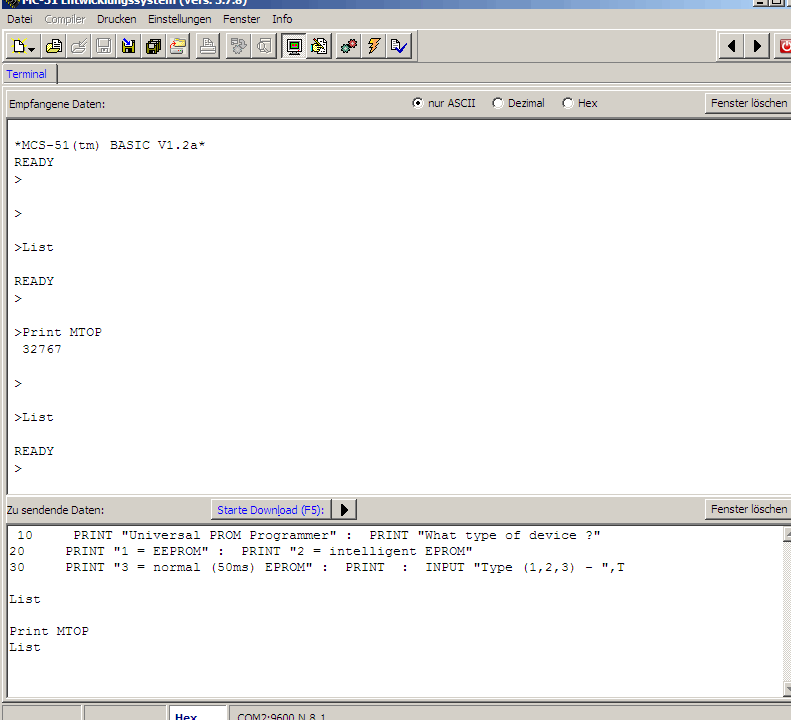Open the new file dropdown arrow
791x720 pixels.
[32, 49]
